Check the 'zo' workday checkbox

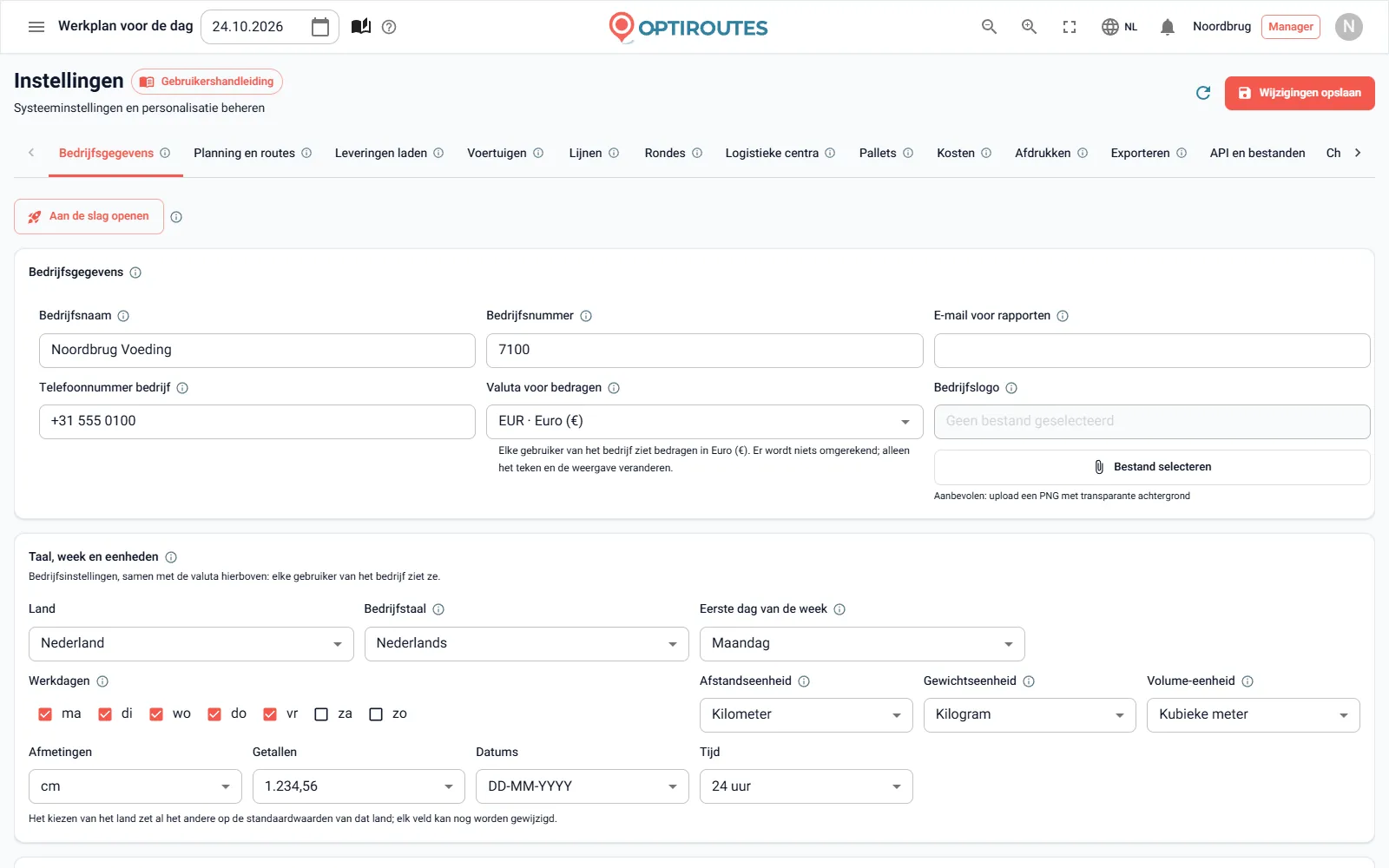point(376,714)
